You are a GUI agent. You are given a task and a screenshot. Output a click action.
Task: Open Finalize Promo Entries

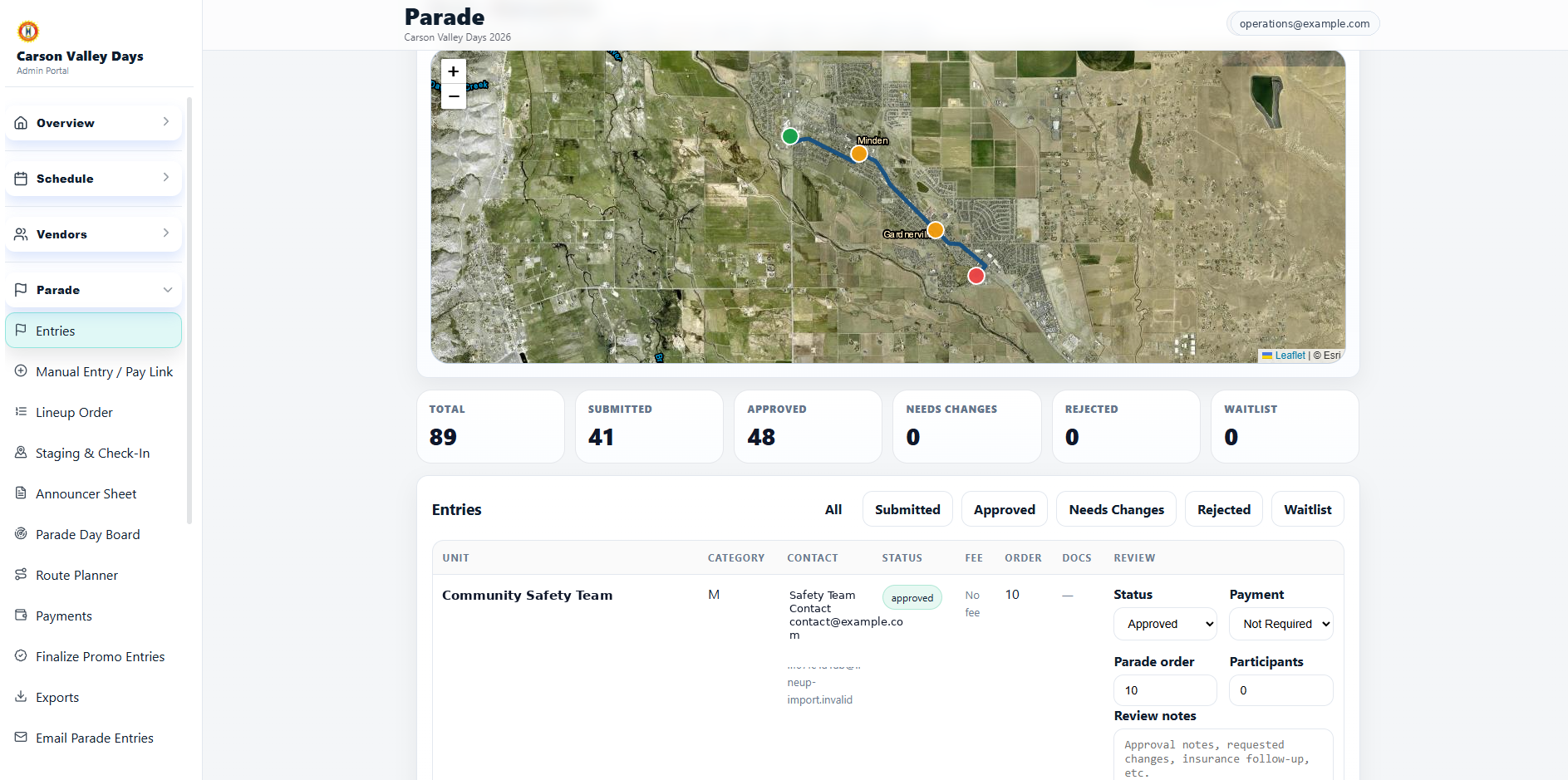click(x=93, y=656)
